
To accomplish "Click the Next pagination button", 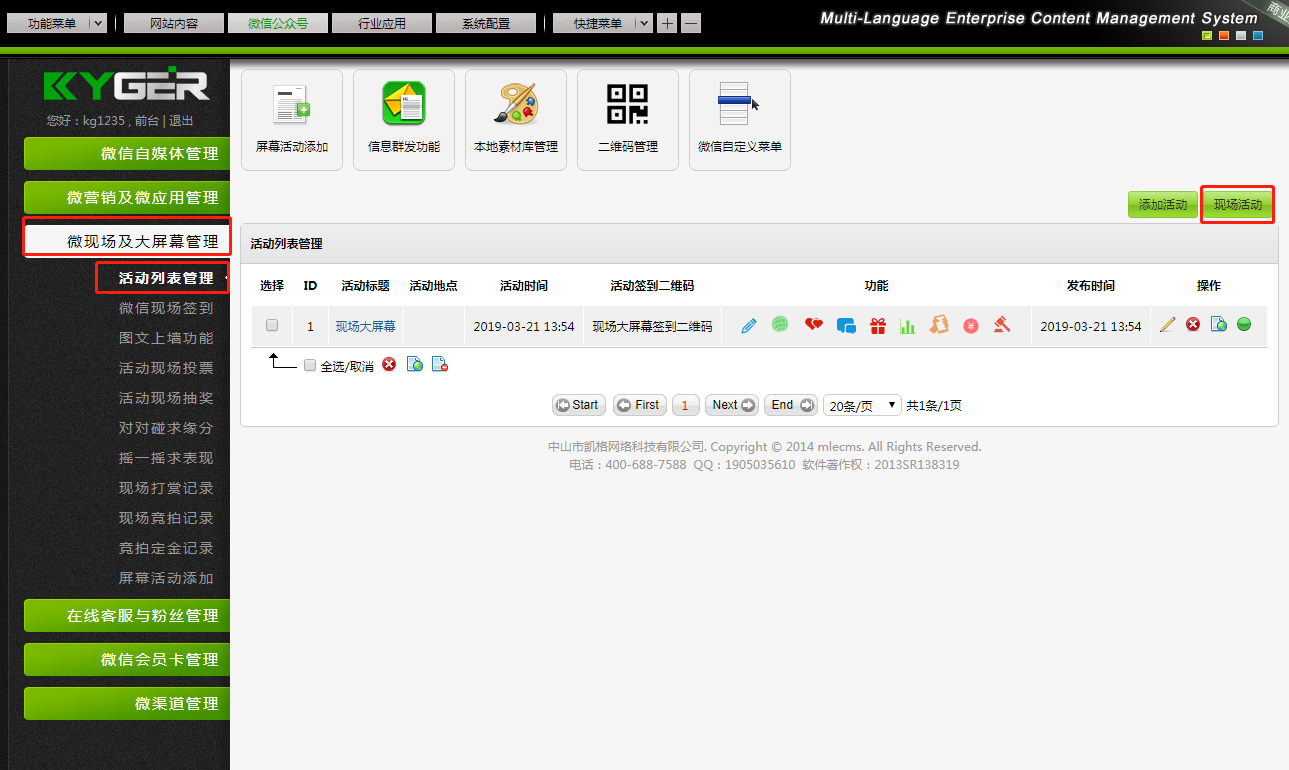I will click(732, 405).
